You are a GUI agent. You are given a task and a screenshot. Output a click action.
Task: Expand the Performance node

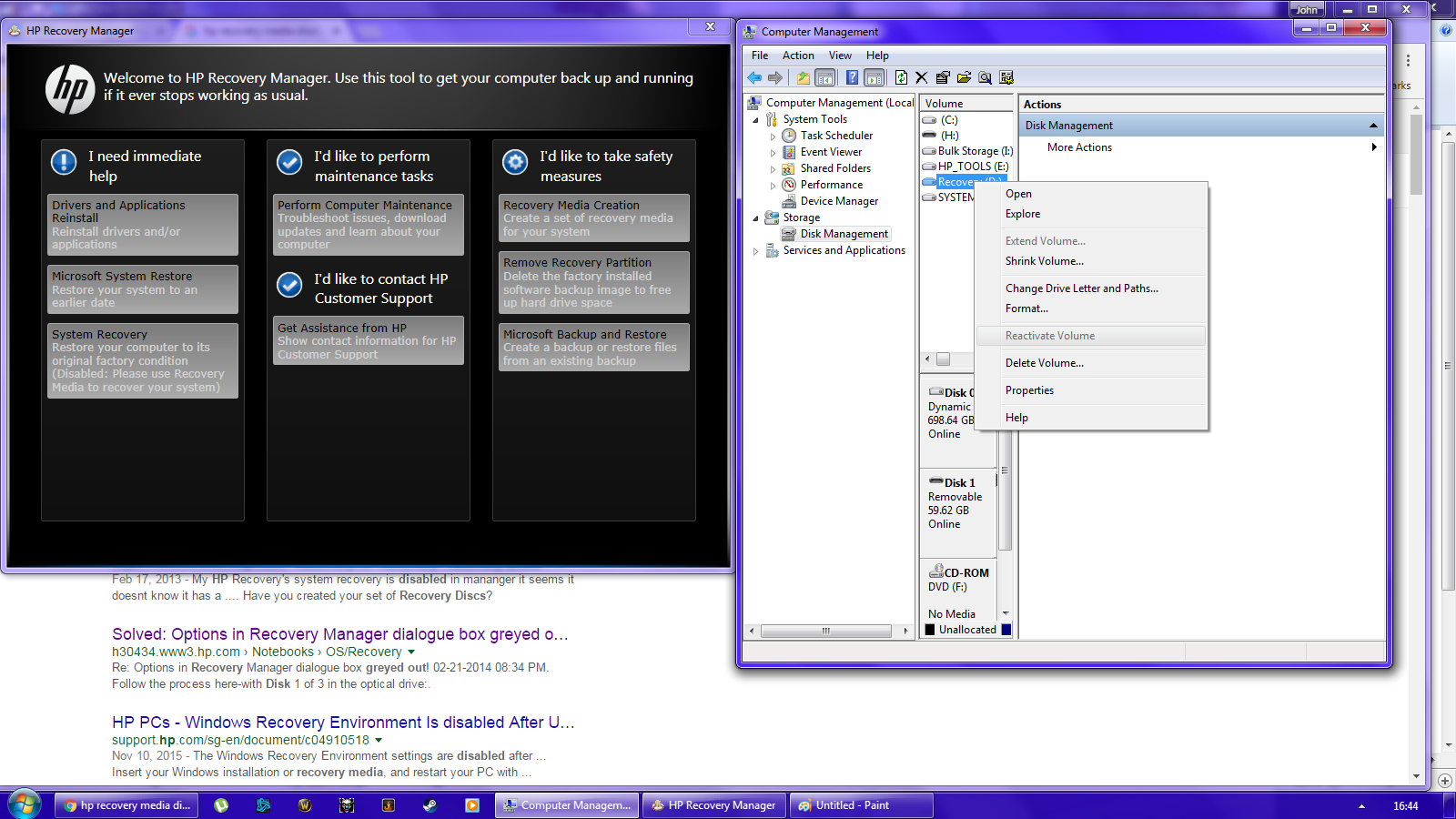[x=773, y=186]
